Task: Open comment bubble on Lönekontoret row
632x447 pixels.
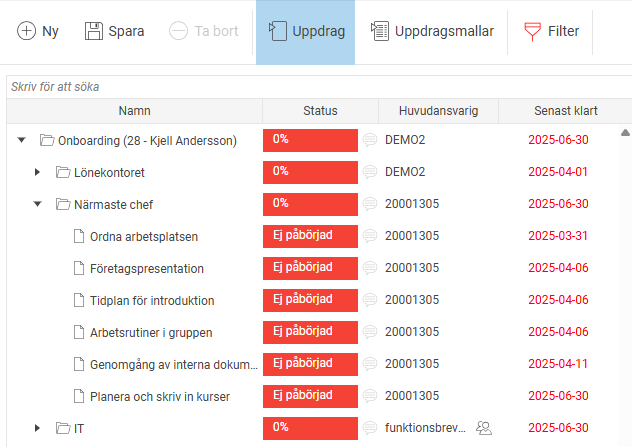Action: tap(370, 173)
